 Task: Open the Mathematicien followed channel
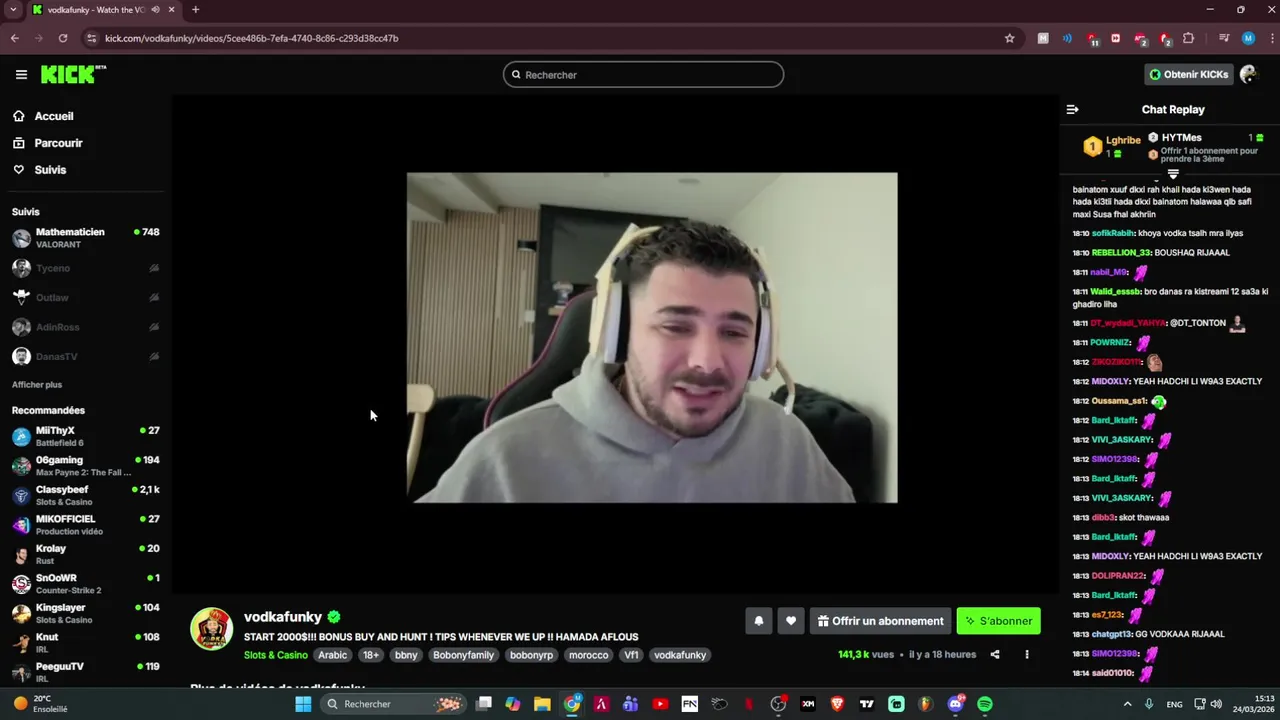pyautogui.click(x=86, y=238)
